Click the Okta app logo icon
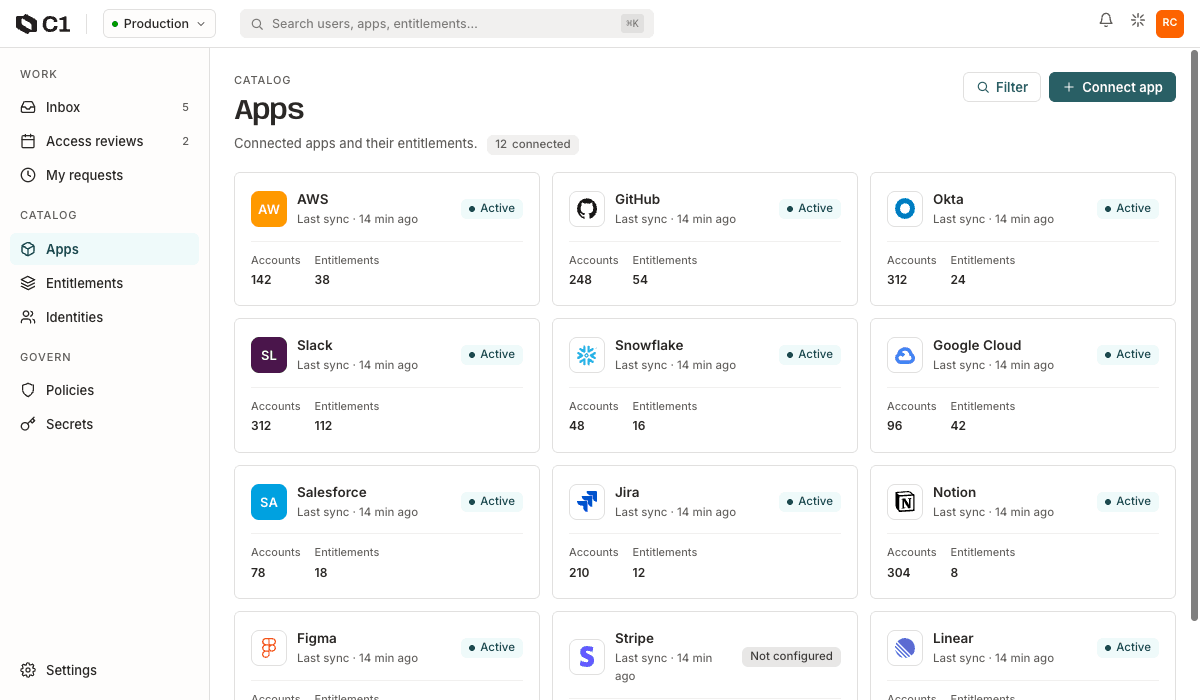1200x700 pixels. (x=905, y=209)
